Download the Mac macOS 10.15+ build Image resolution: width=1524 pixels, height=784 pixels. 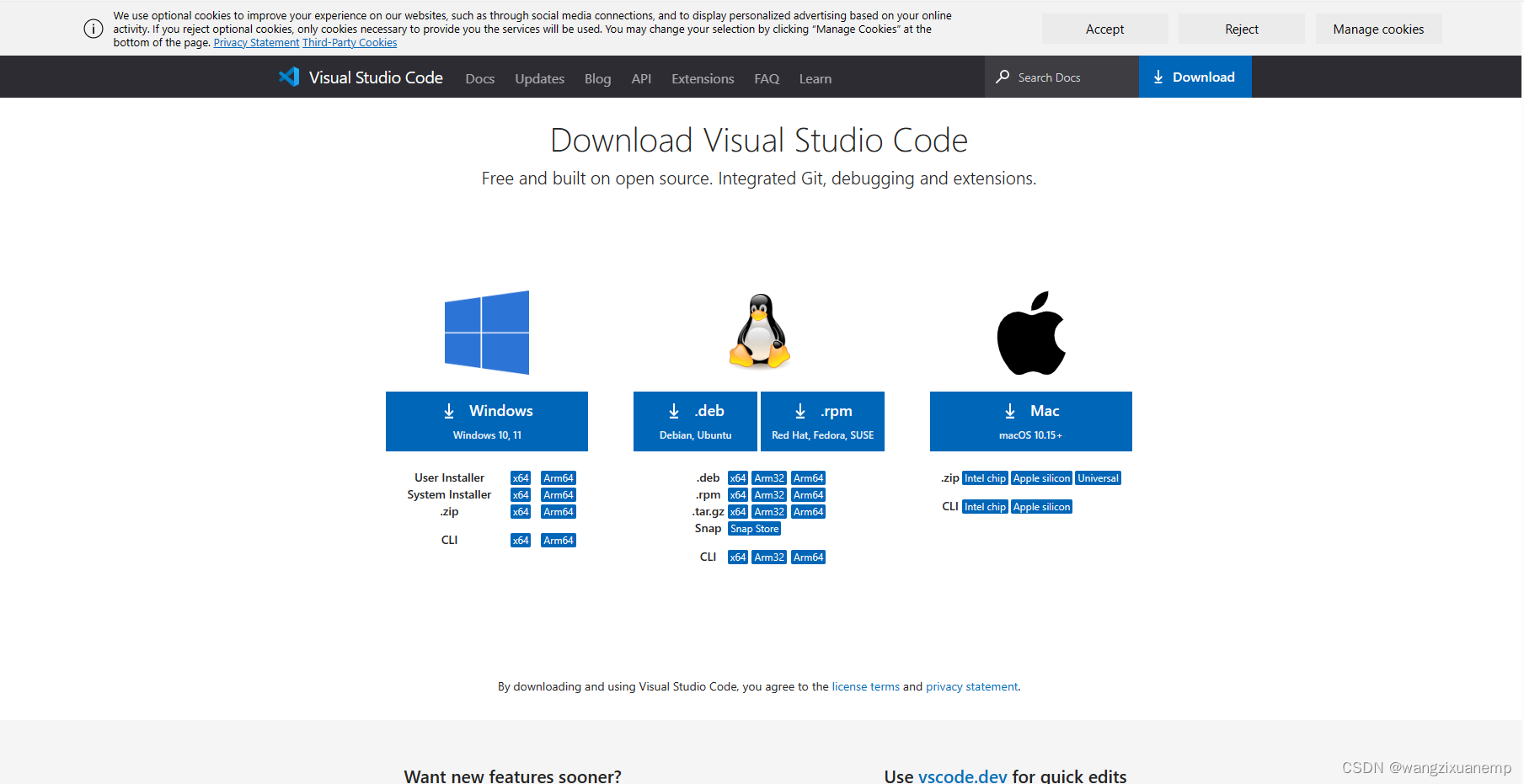point(1031,421)
